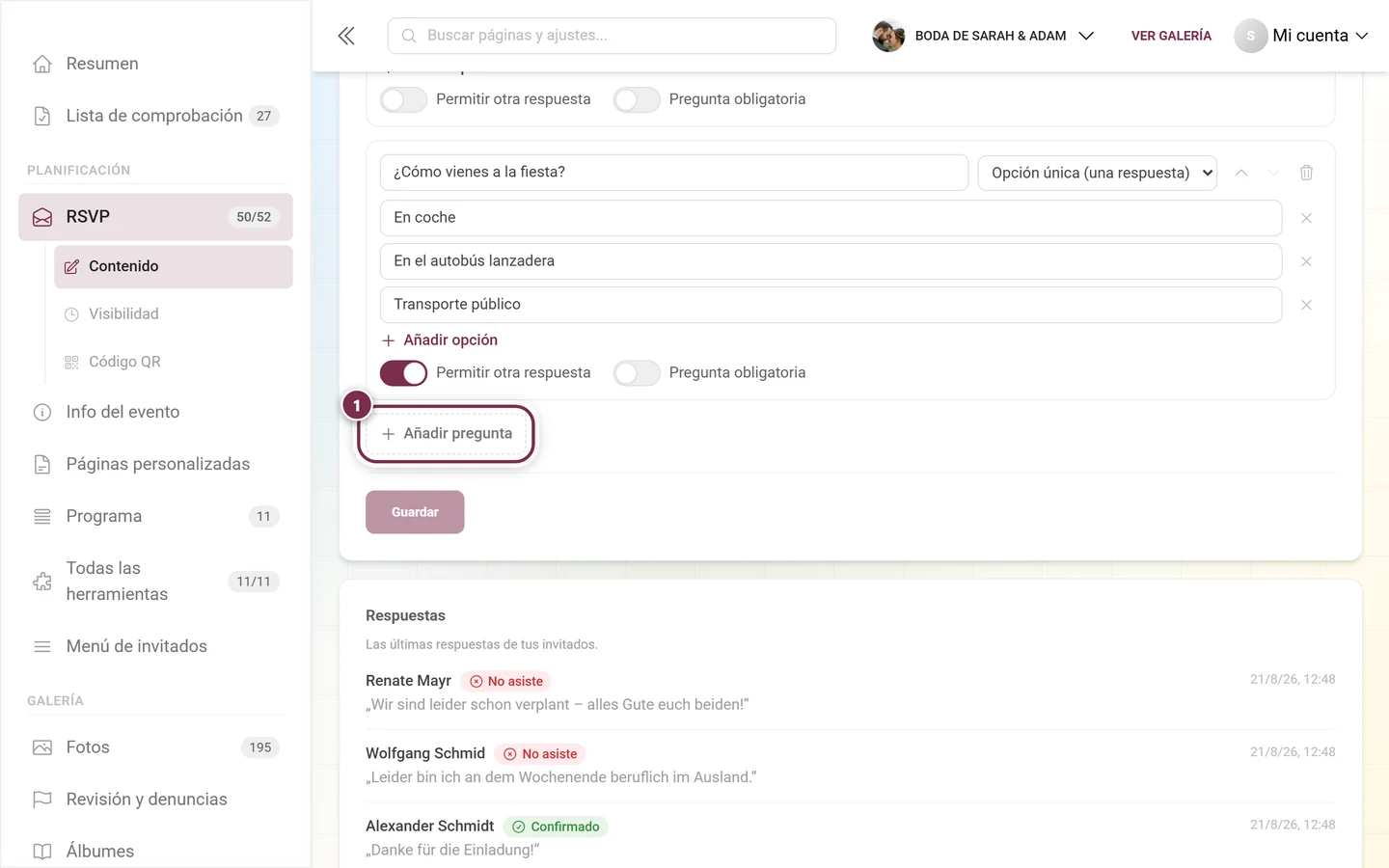
Task: Open Contenido under RSVP
Action: coord(174,266)
